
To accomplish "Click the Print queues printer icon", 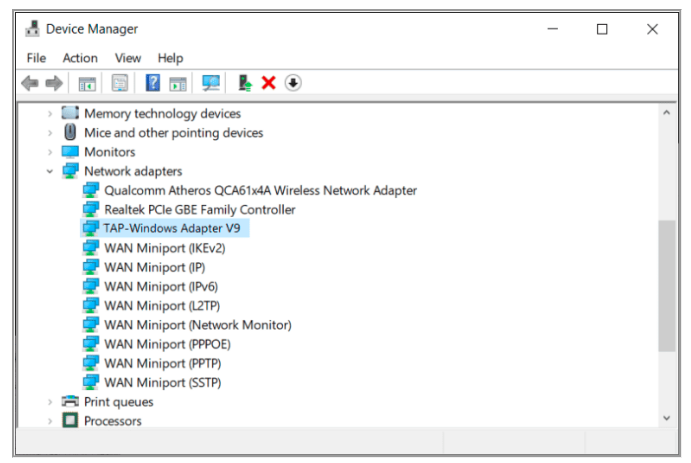I will (70, 401).
